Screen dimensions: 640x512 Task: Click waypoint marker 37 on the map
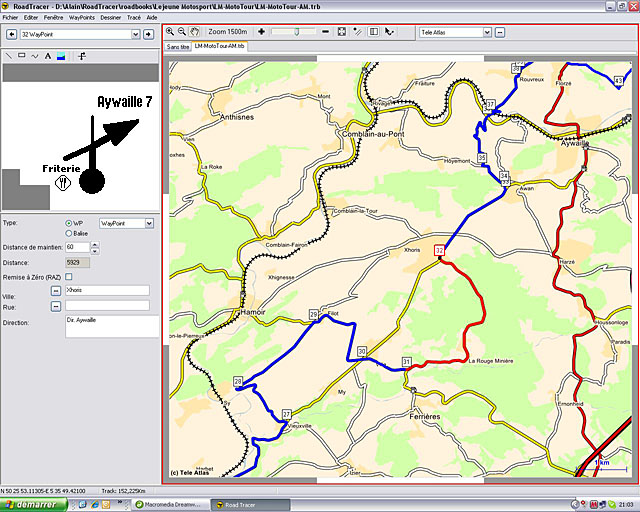tap(490, 105)
